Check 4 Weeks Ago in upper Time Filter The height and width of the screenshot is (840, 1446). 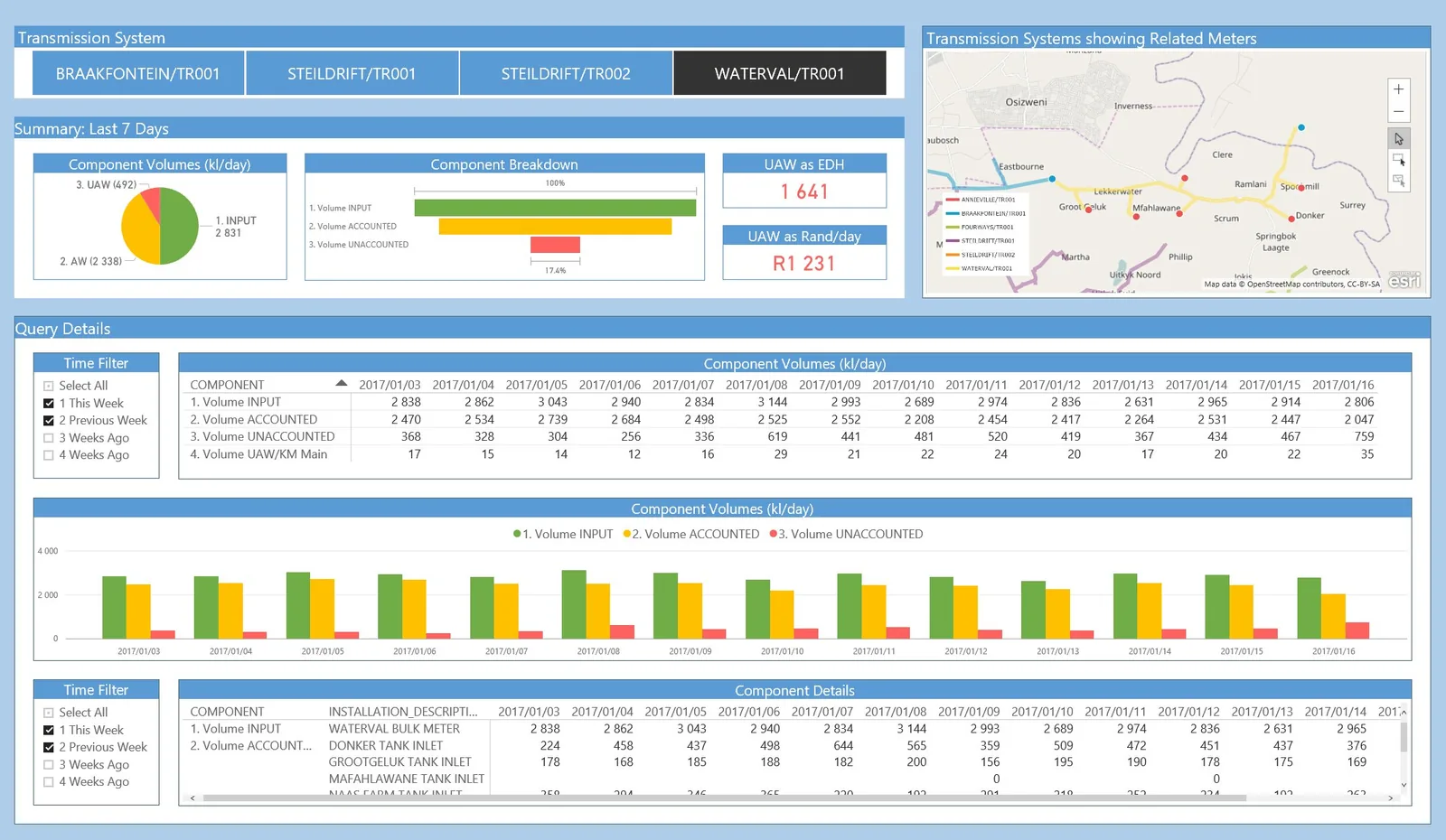pos(49,455)
